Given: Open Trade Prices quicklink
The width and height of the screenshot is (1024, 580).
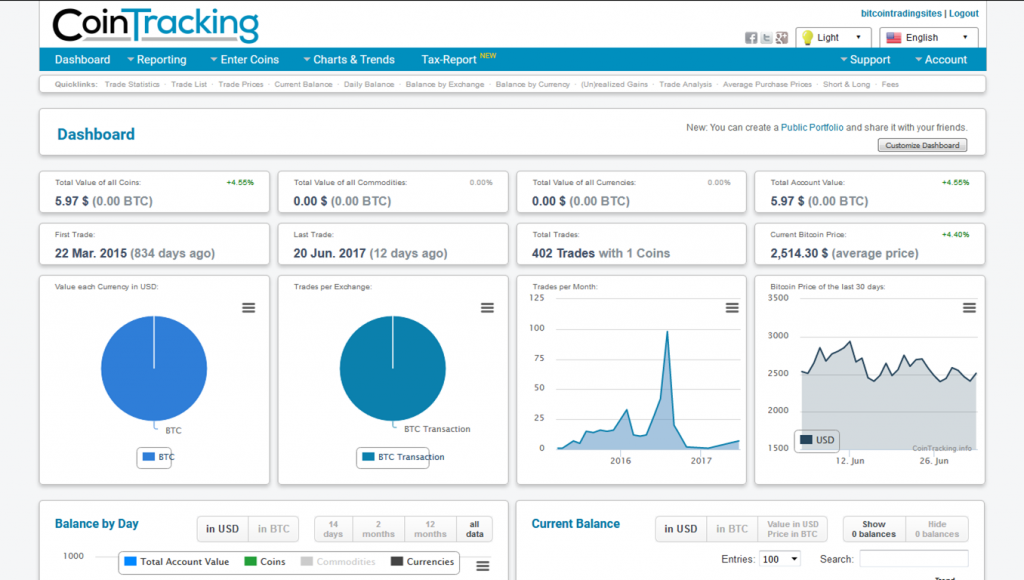Looking at the screenshot, I should 240,84.
